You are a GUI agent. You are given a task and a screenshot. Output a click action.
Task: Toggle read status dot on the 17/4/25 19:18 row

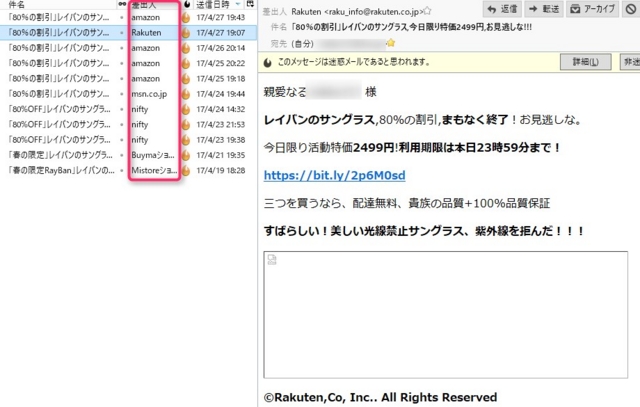[x=122, y=79]
